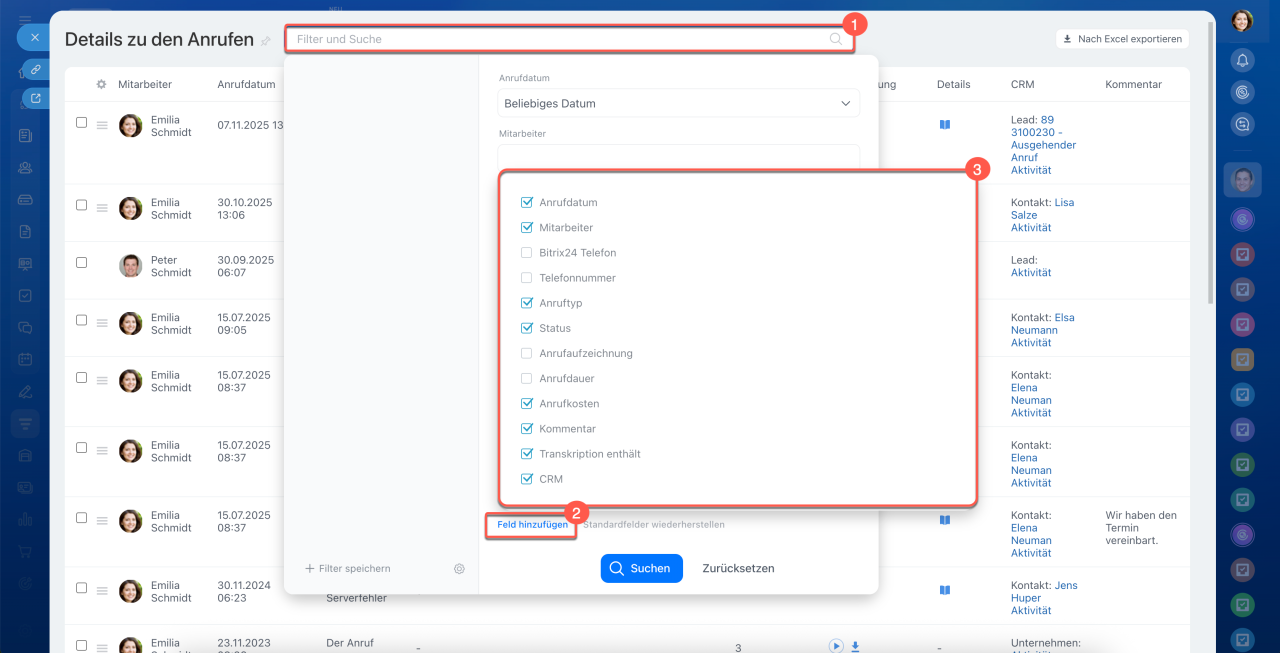
Task: Click the search magnifier icon in filter bar
Action: coord(835,39)
